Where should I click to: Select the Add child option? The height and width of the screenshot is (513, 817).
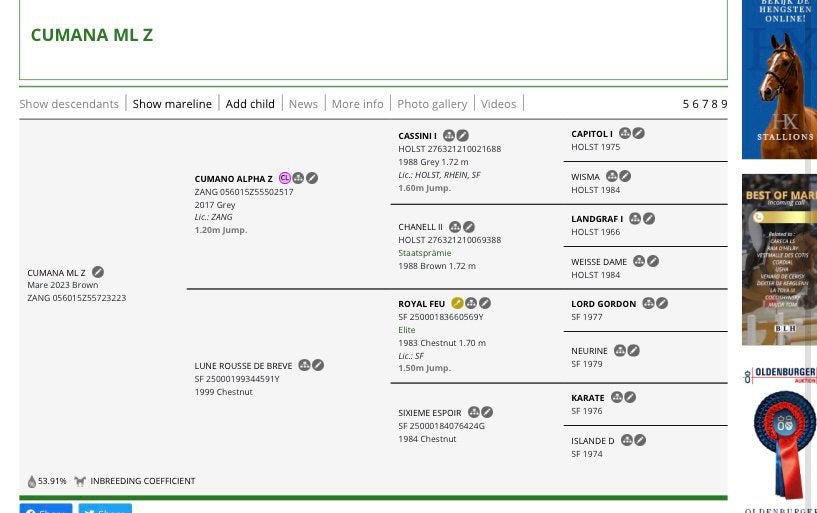tap(250, 104)
